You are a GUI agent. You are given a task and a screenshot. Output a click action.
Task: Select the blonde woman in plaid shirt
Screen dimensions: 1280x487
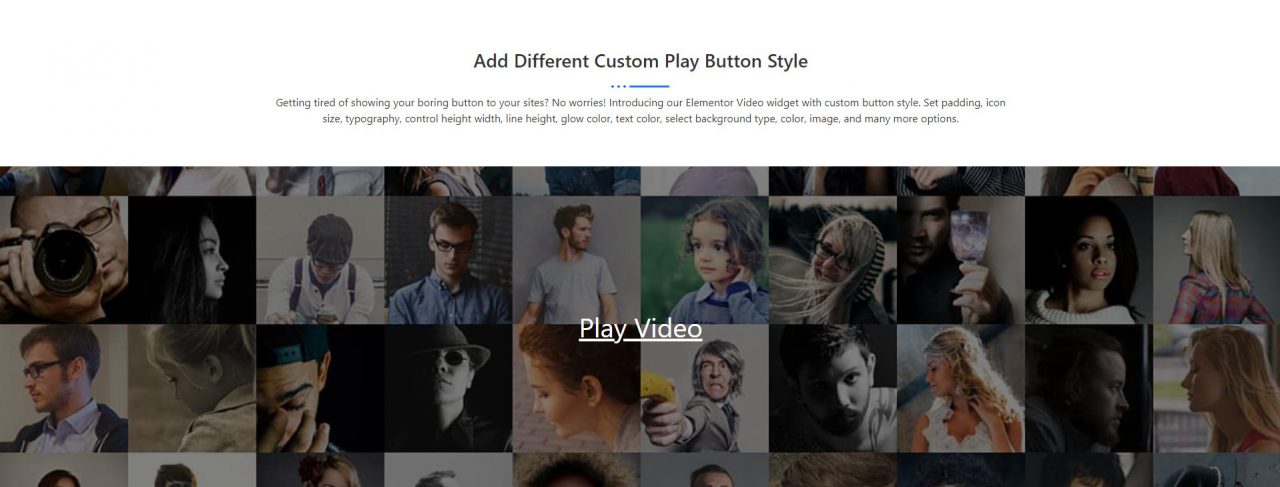pos(1216,258)
